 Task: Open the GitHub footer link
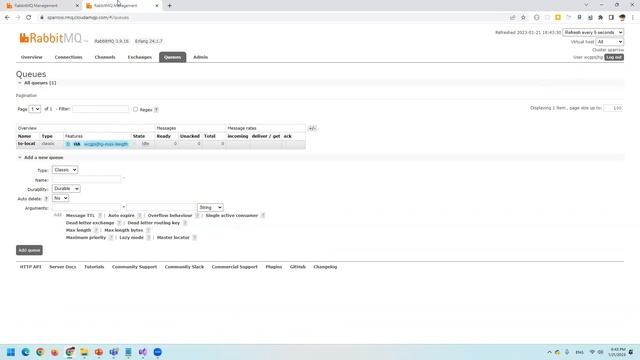298,267
